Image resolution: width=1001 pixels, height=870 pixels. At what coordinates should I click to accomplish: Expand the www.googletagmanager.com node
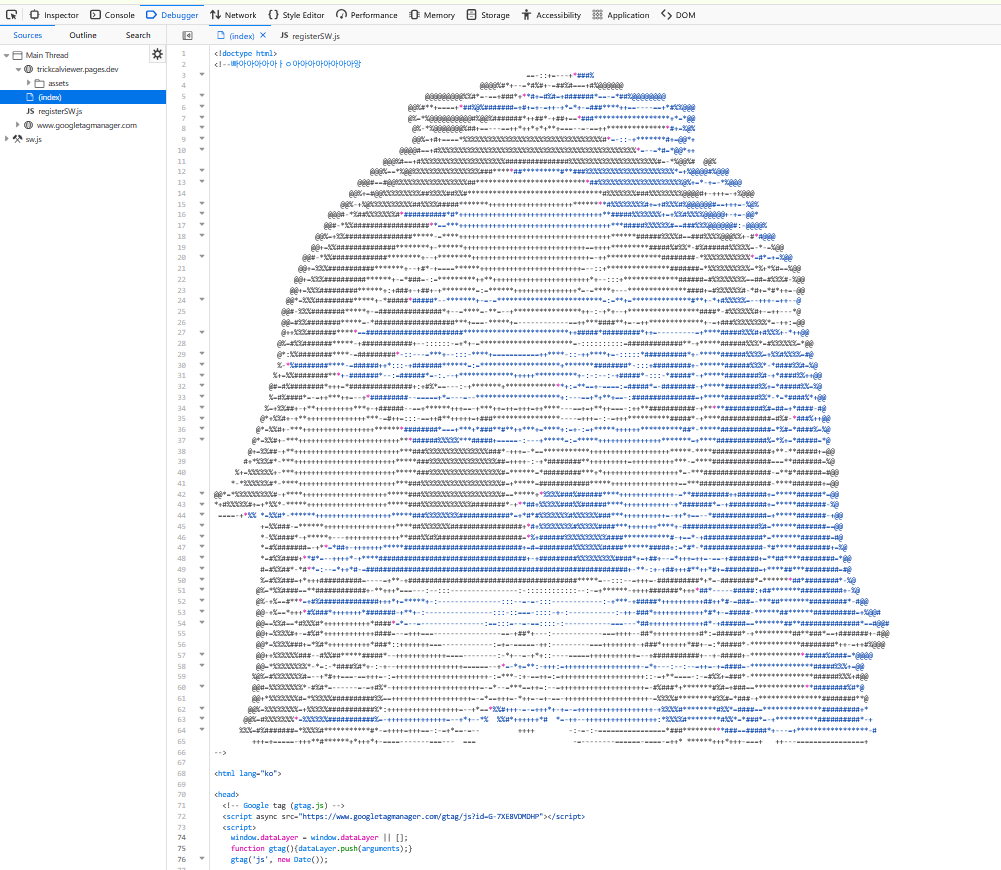point(18,125)
